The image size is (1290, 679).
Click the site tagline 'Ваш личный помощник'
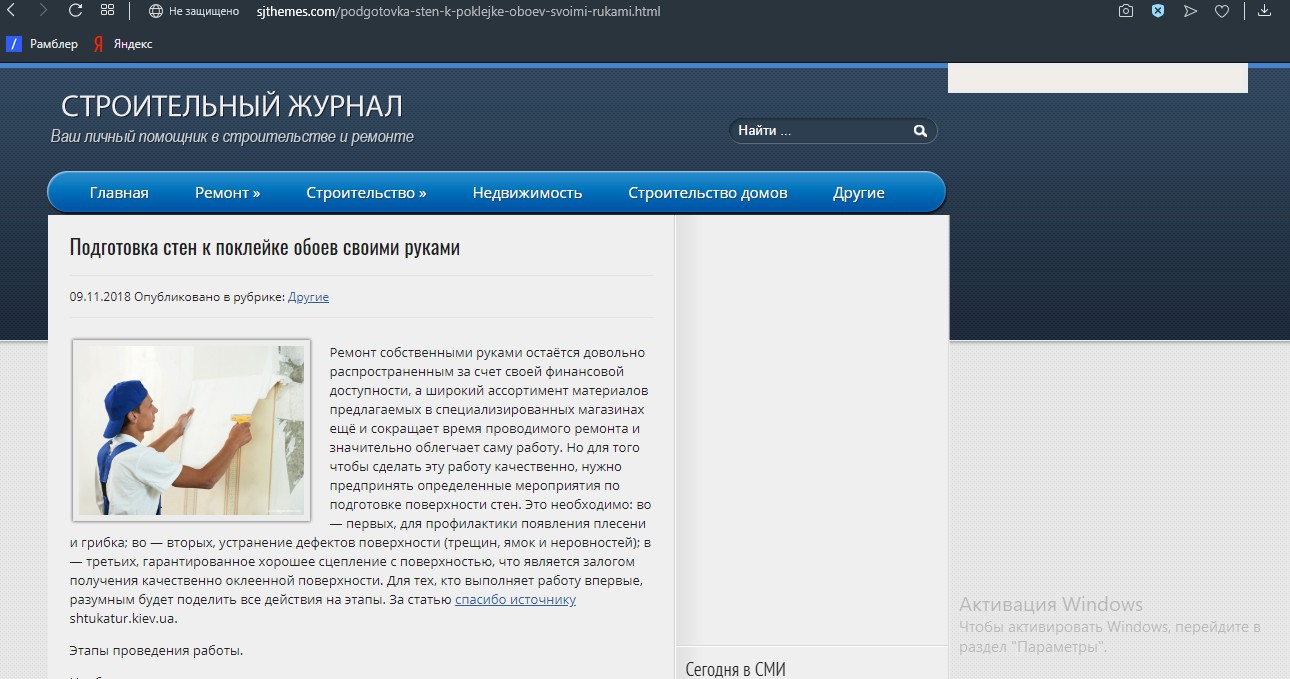pos(232,137)
